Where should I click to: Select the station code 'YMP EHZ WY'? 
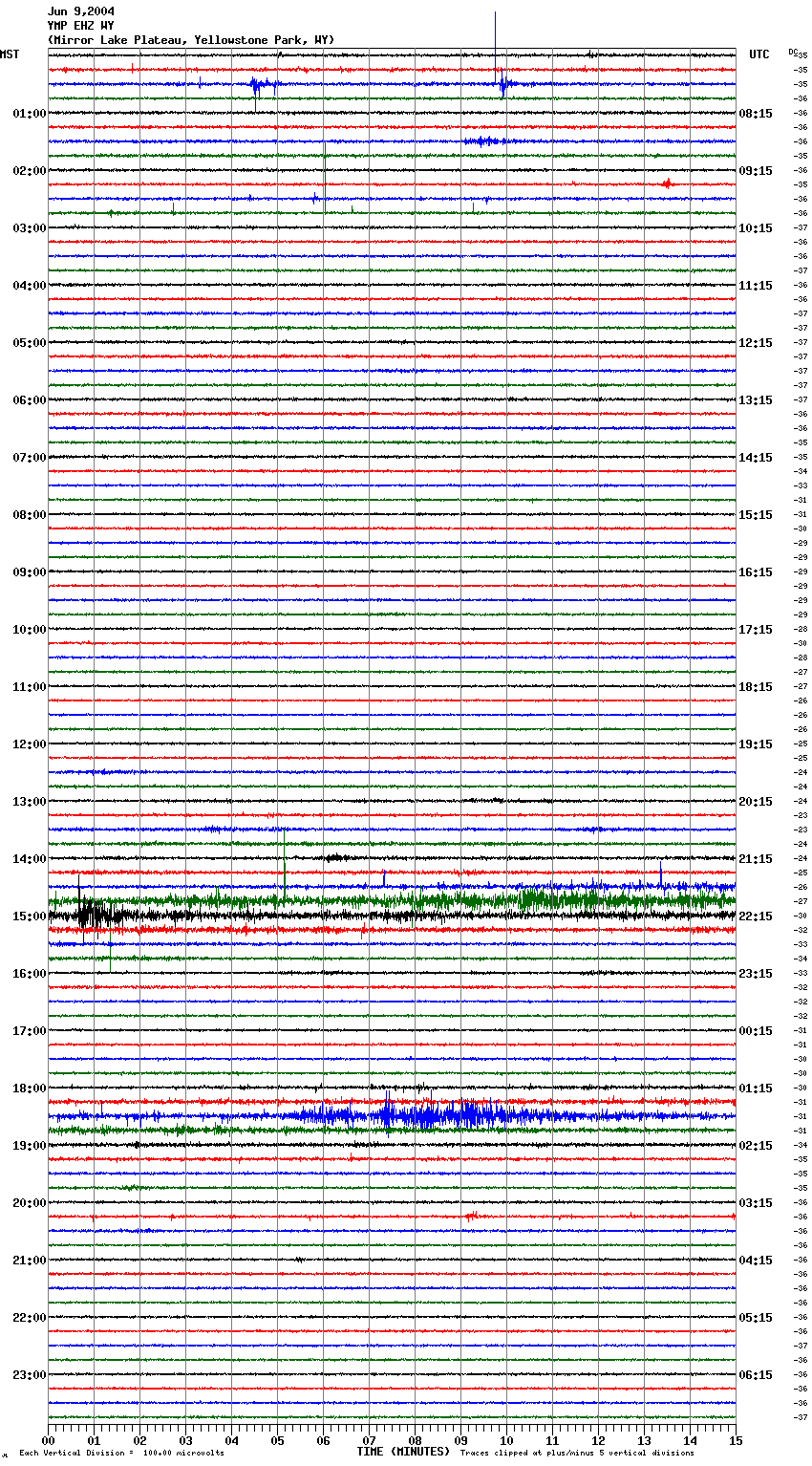(81, 26)
